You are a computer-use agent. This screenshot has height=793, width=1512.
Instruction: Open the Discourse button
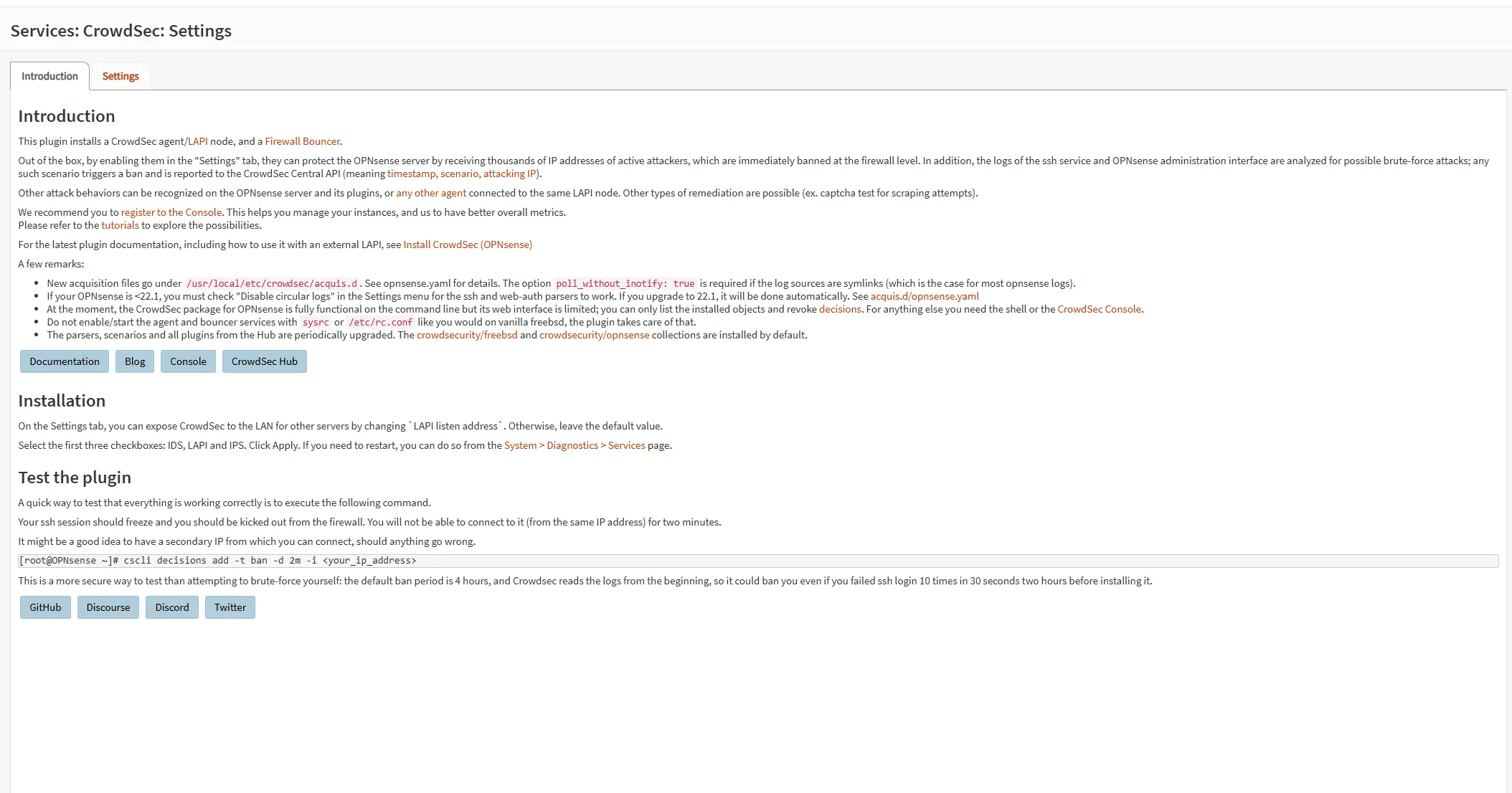tap(108, 607)
